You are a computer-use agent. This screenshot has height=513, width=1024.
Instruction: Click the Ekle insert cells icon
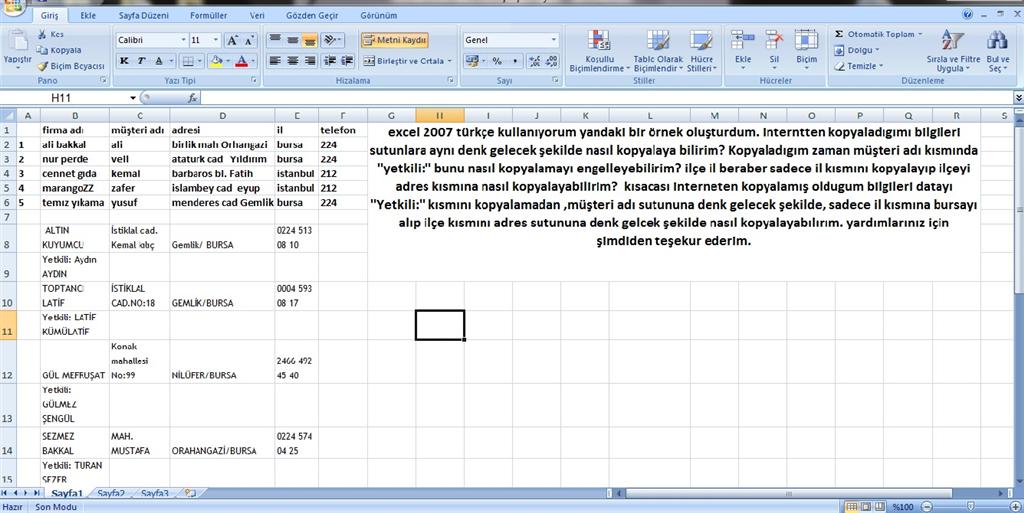pyautogui.click(x=743, y=40)
